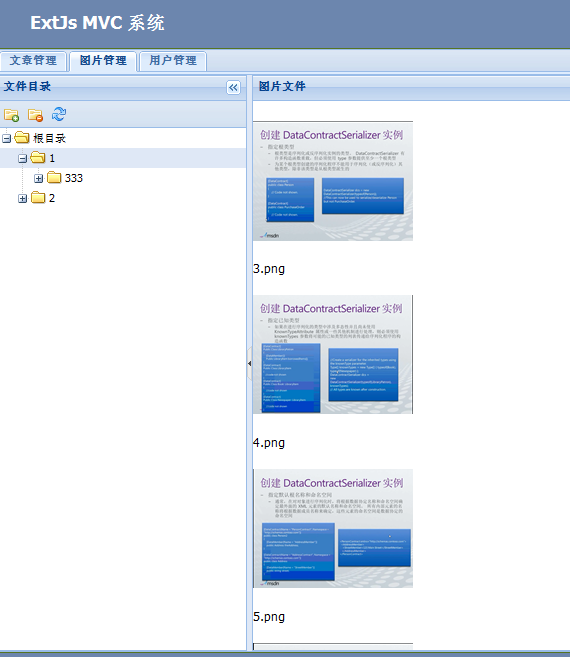This screenshot has width=570, height=657.
Task: Click the 文件目录 panel title
Action: tap(27, 86)
